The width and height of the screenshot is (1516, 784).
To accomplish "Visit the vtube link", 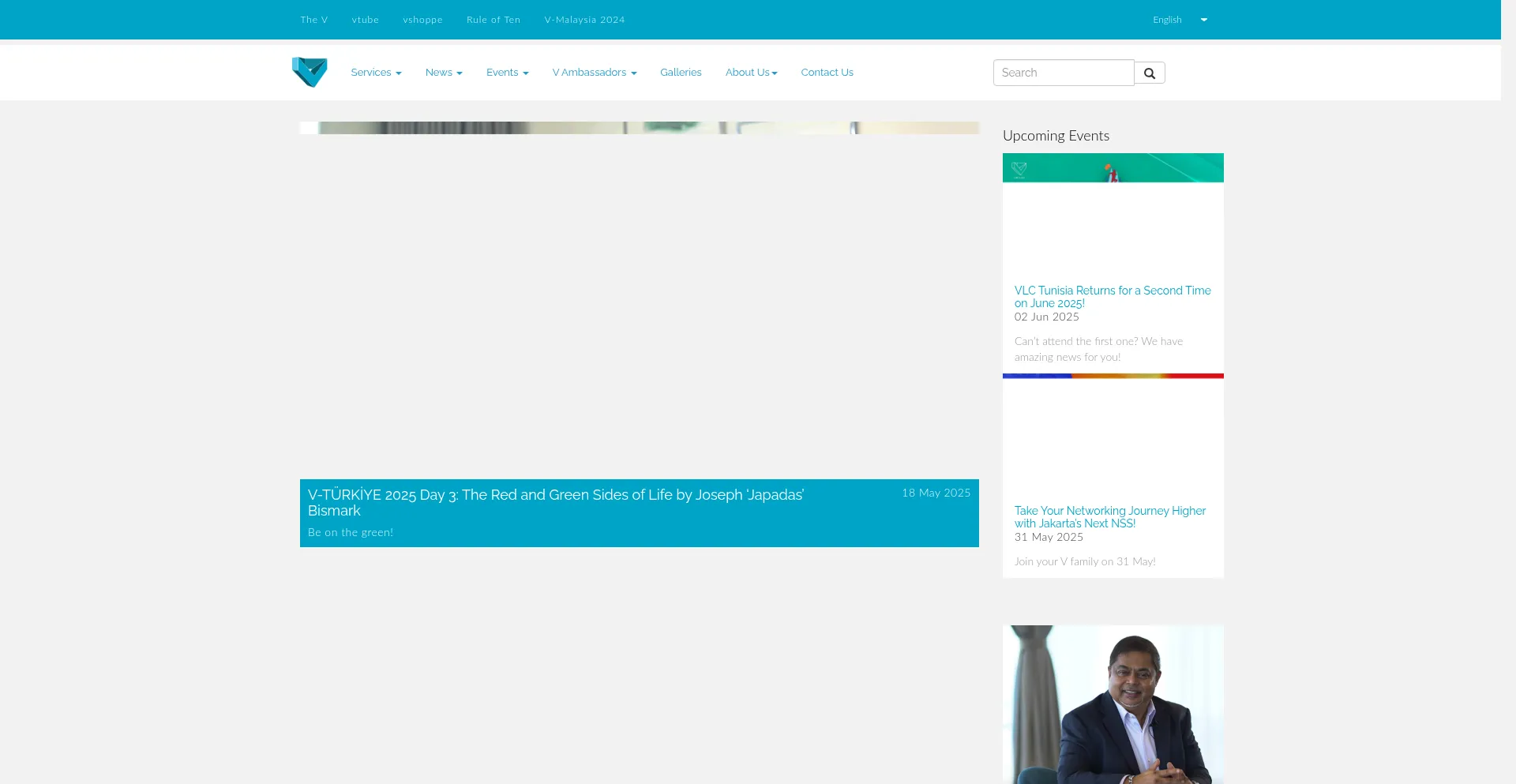I will (365, 20).
